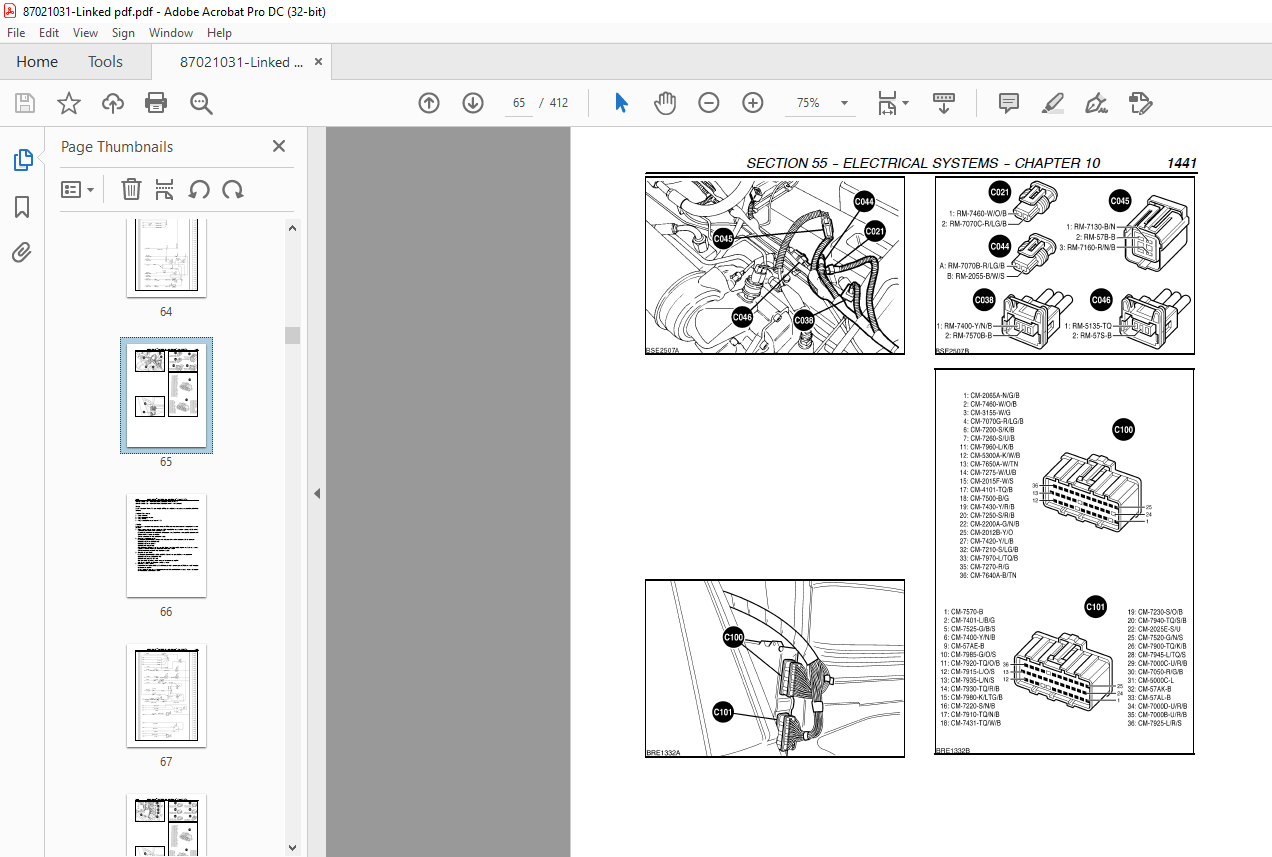Click the thumbnails scrollbar down arrow
This screenshot has height=857, width=1272.
click(x=292, y=848)
